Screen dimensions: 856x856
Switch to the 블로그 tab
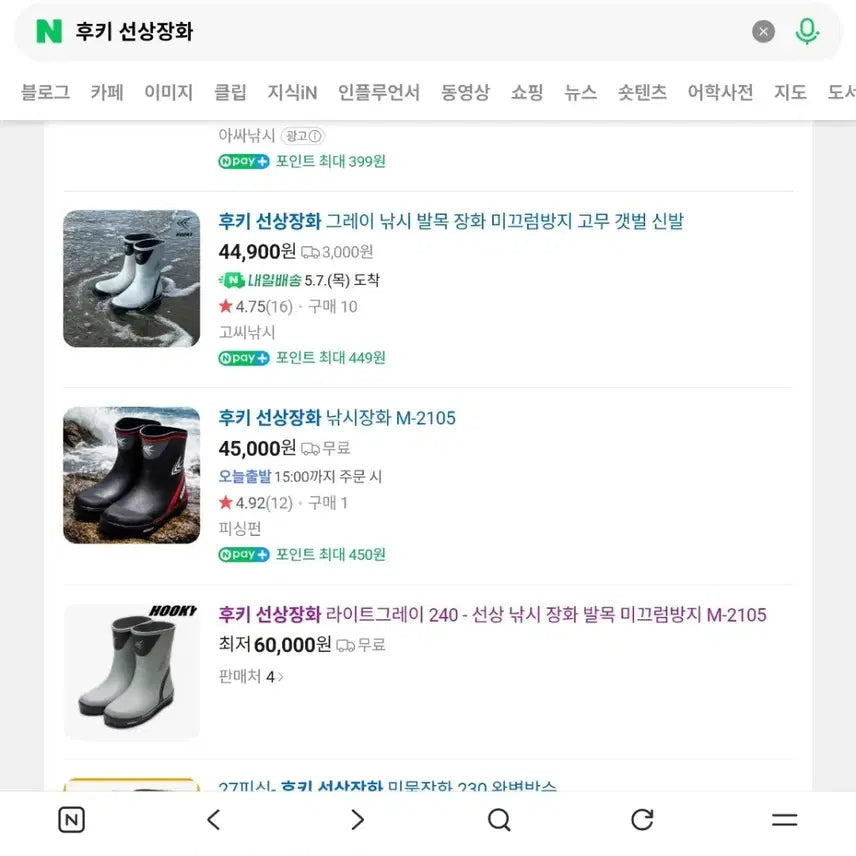coord(45,92)
